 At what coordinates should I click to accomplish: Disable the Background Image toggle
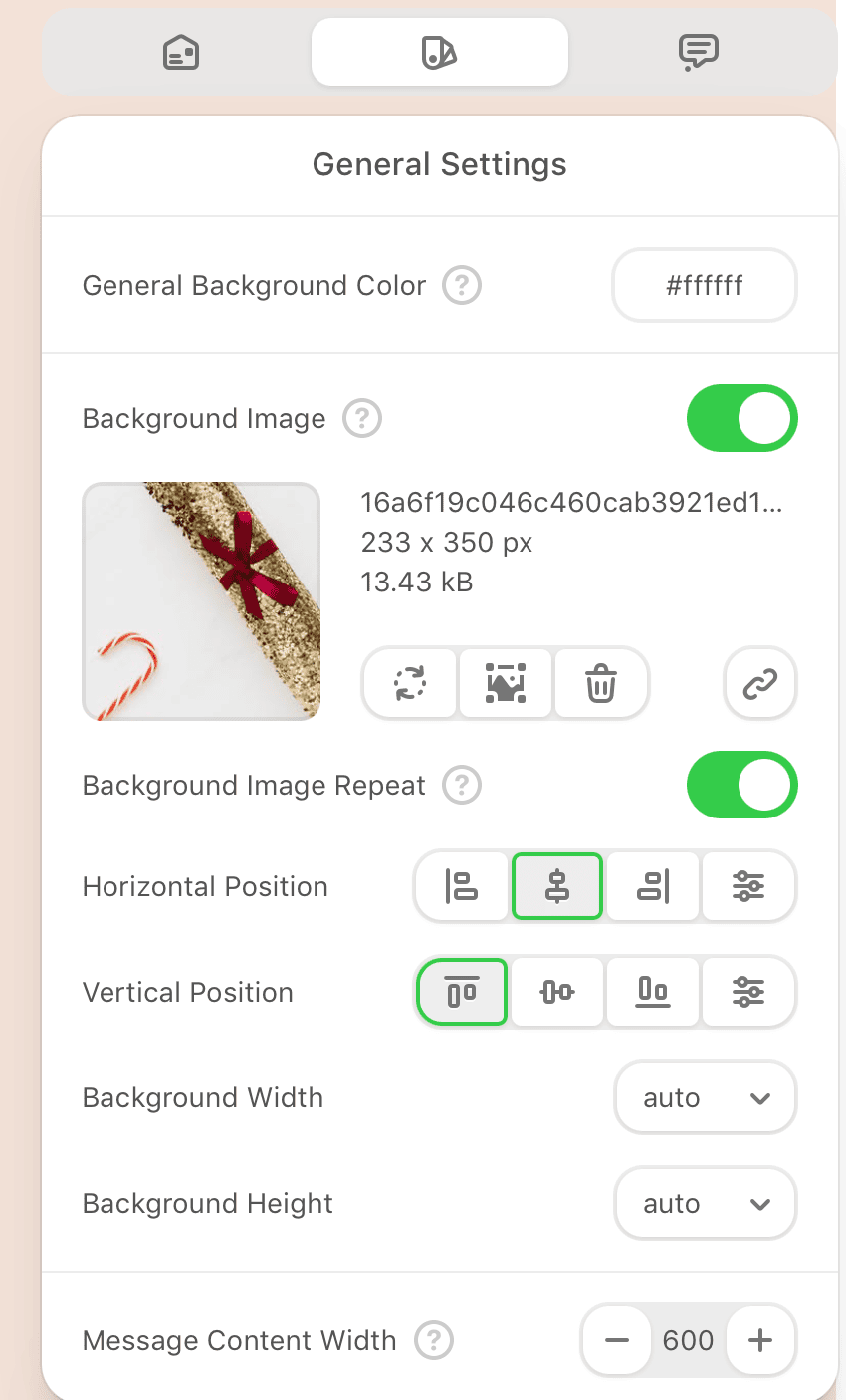click(x=741, y=419)
